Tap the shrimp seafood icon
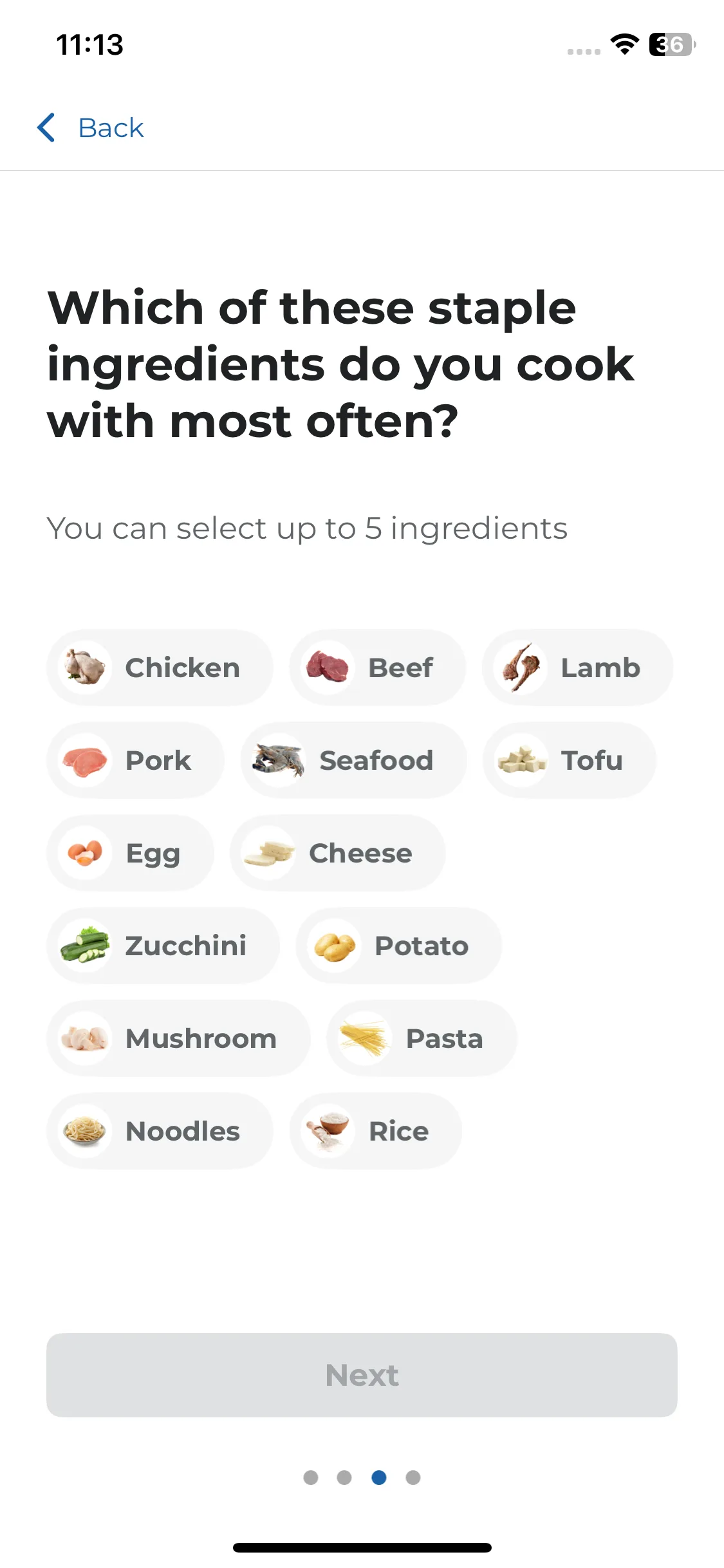This screenshot has height=1568, width=724. pyautogui.click(x=279, y=760)
